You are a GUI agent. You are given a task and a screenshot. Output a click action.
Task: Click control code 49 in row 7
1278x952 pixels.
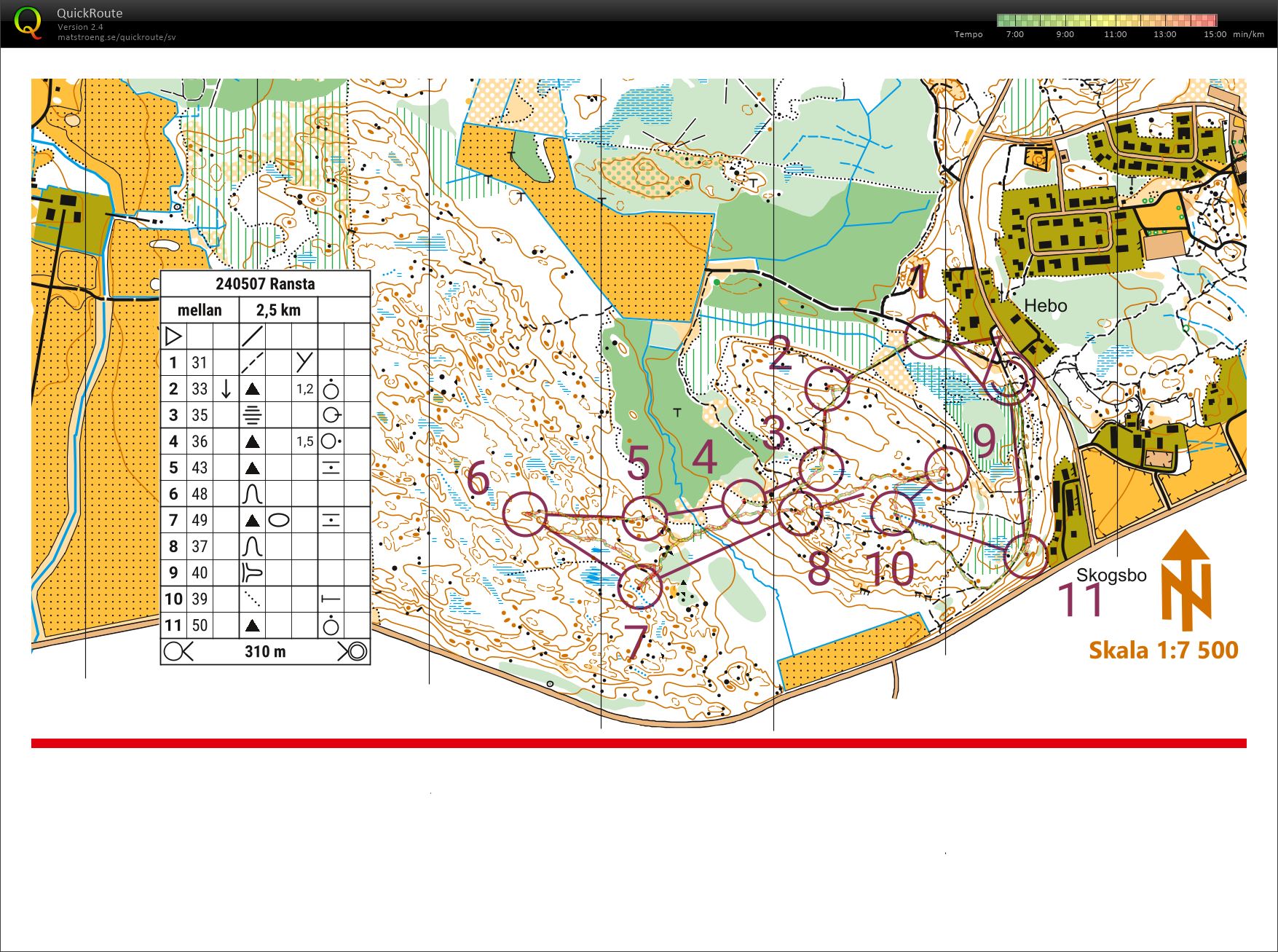[x=200, y=520]
